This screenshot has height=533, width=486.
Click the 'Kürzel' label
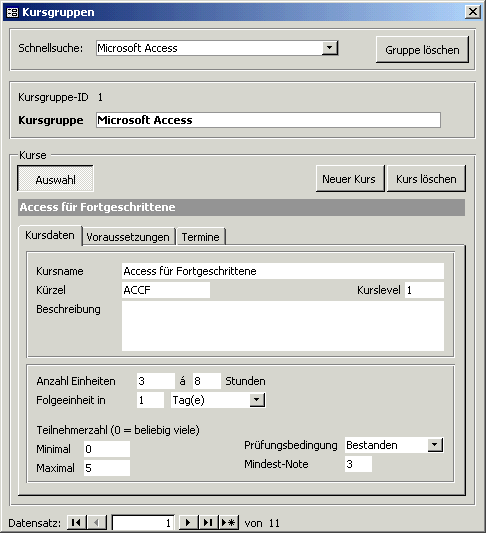(x=51, y=290)
